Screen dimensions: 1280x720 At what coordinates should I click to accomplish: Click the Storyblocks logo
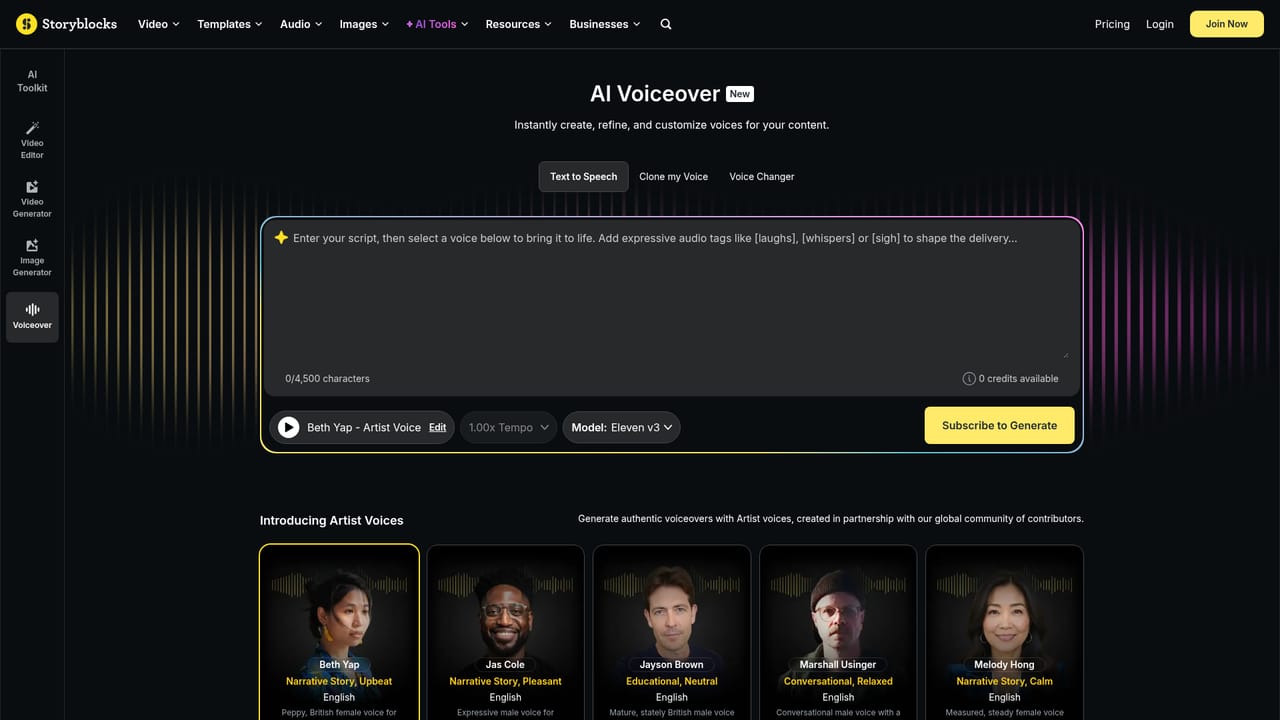point(67,24)
